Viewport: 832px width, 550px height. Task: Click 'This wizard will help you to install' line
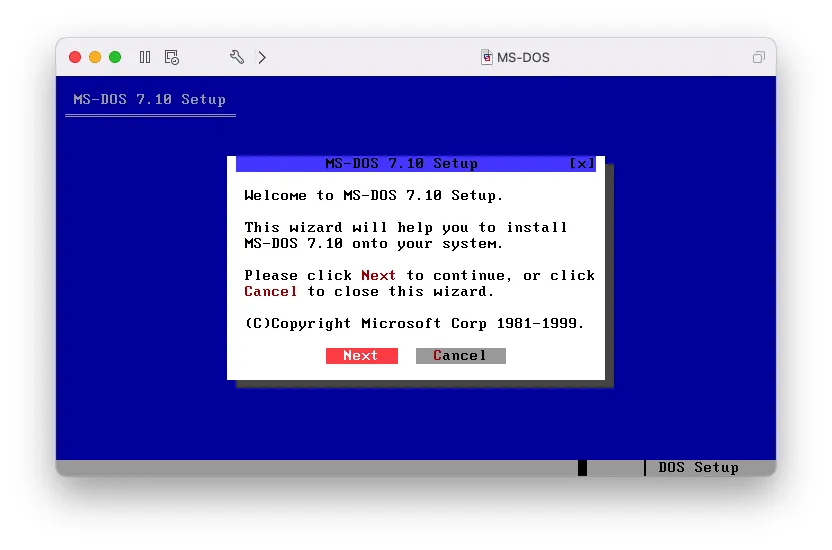pyautogui.click(x=406, y=228)
